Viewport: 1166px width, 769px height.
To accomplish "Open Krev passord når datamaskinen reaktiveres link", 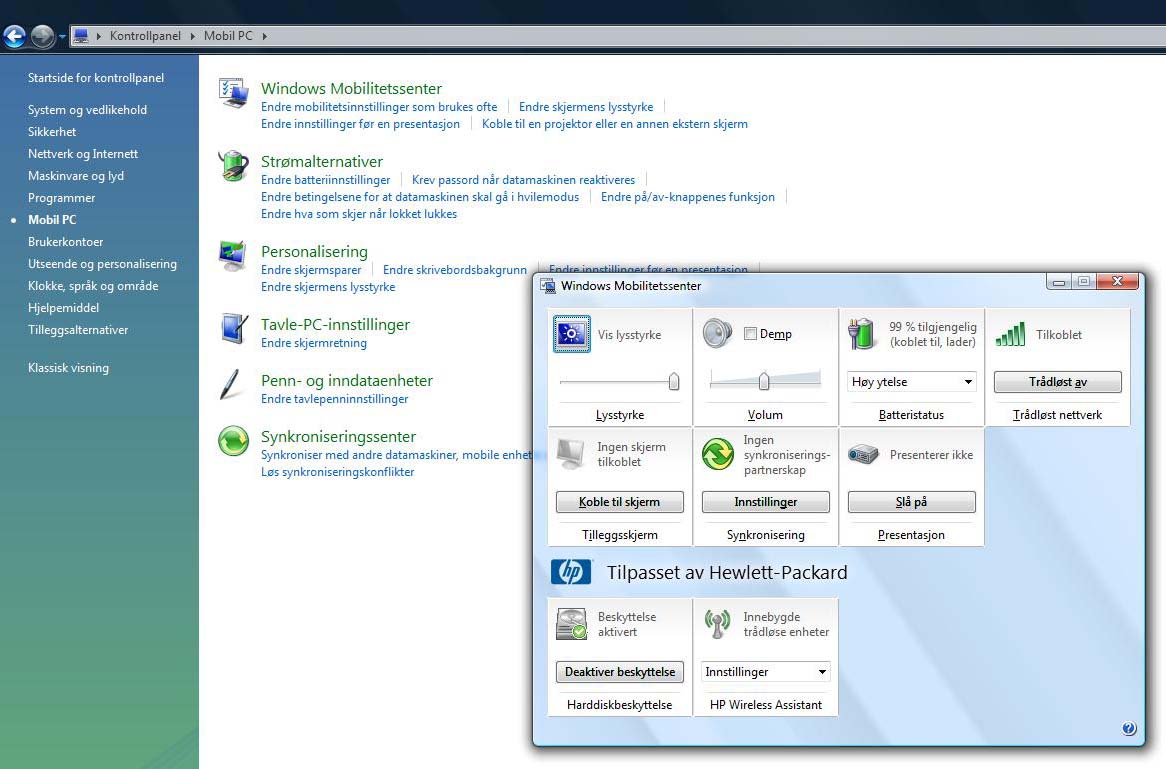I will 524,180.
